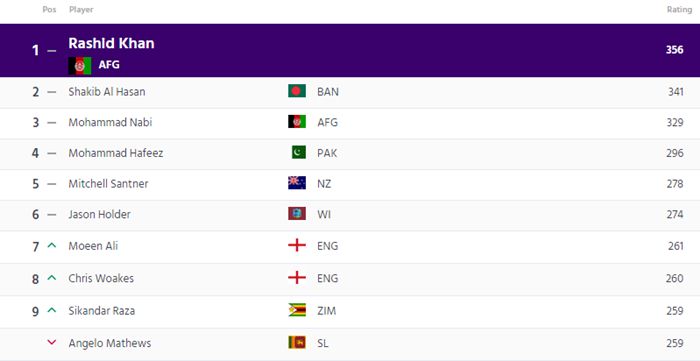
Task: Click the green up arrow beside Chris Woakes
Action: 52,278
